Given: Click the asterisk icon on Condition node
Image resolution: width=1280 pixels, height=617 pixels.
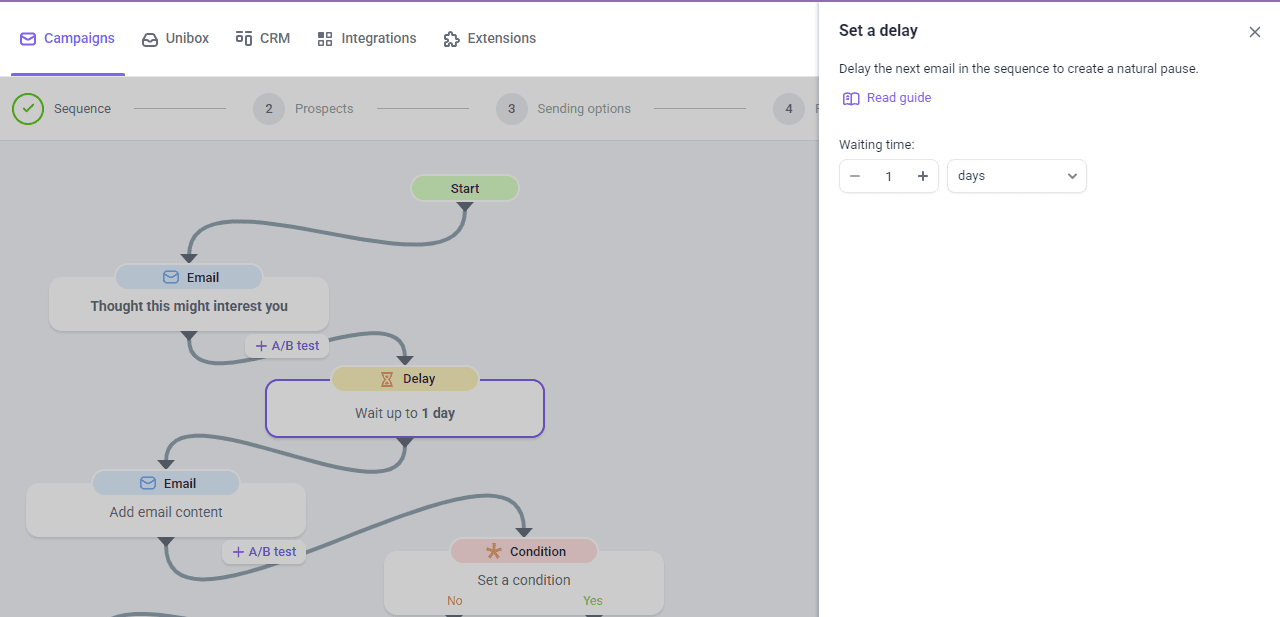Looking at the screenshot, I should coord(493,551).
